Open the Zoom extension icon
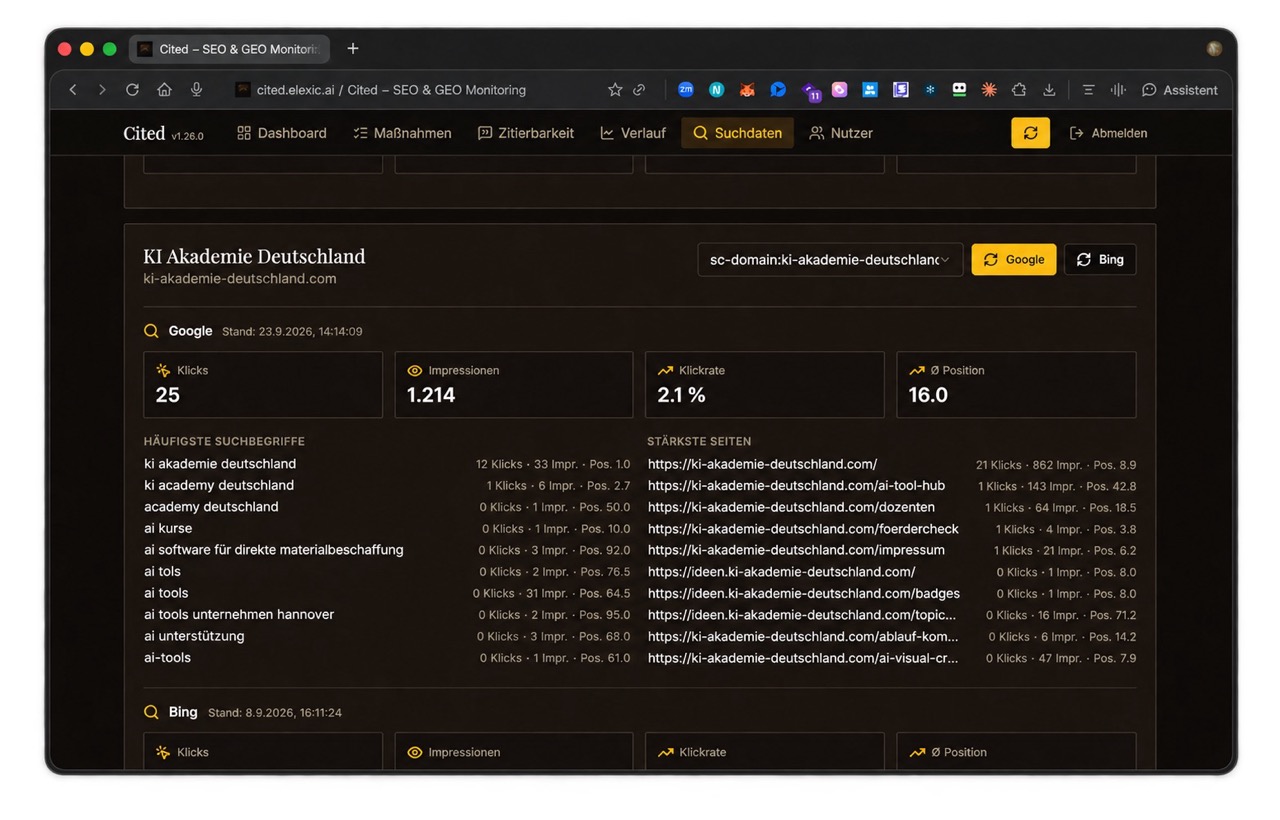The image size is (1280, 820). (686, 89)
